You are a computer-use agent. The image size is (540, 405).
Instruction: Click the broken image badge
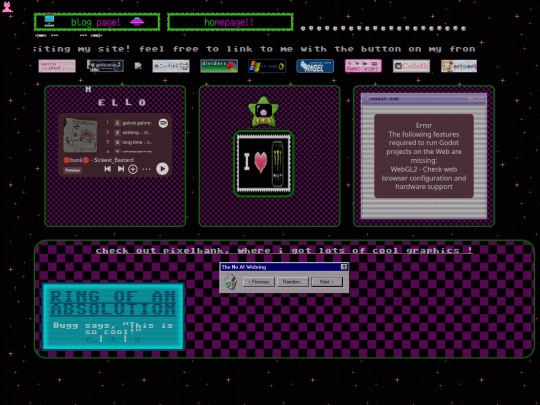(x=138, y=66)
